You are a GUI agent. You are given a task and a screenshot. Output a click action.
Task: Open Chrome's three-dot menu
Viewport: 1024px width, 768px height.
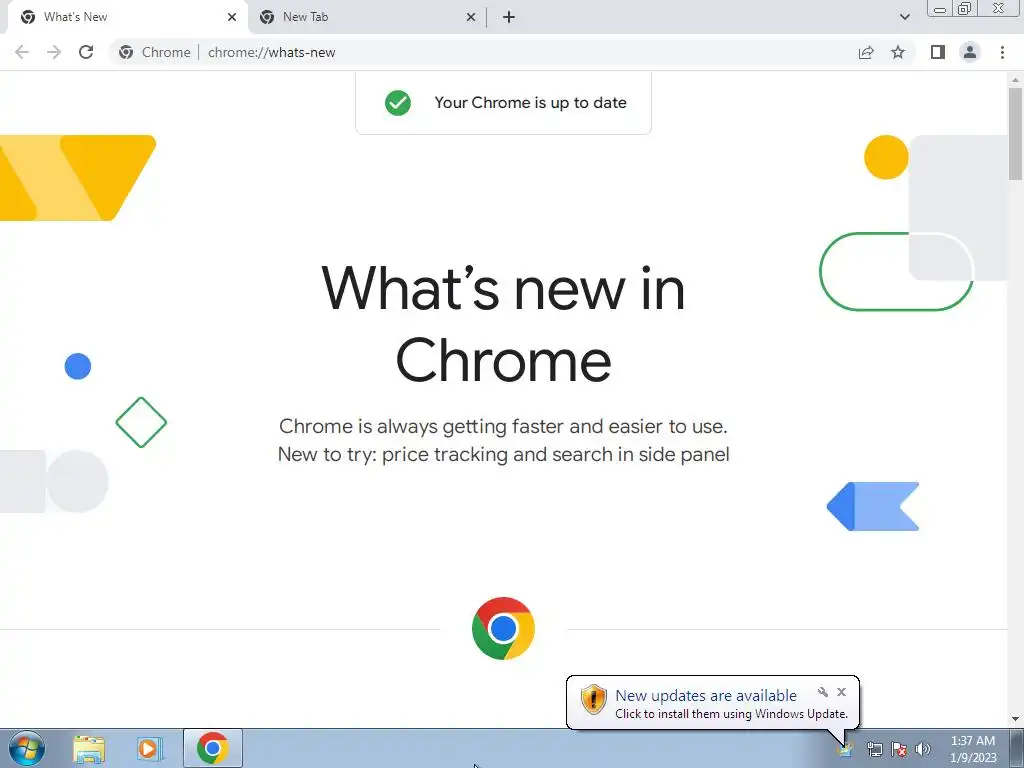(1002, 52)
